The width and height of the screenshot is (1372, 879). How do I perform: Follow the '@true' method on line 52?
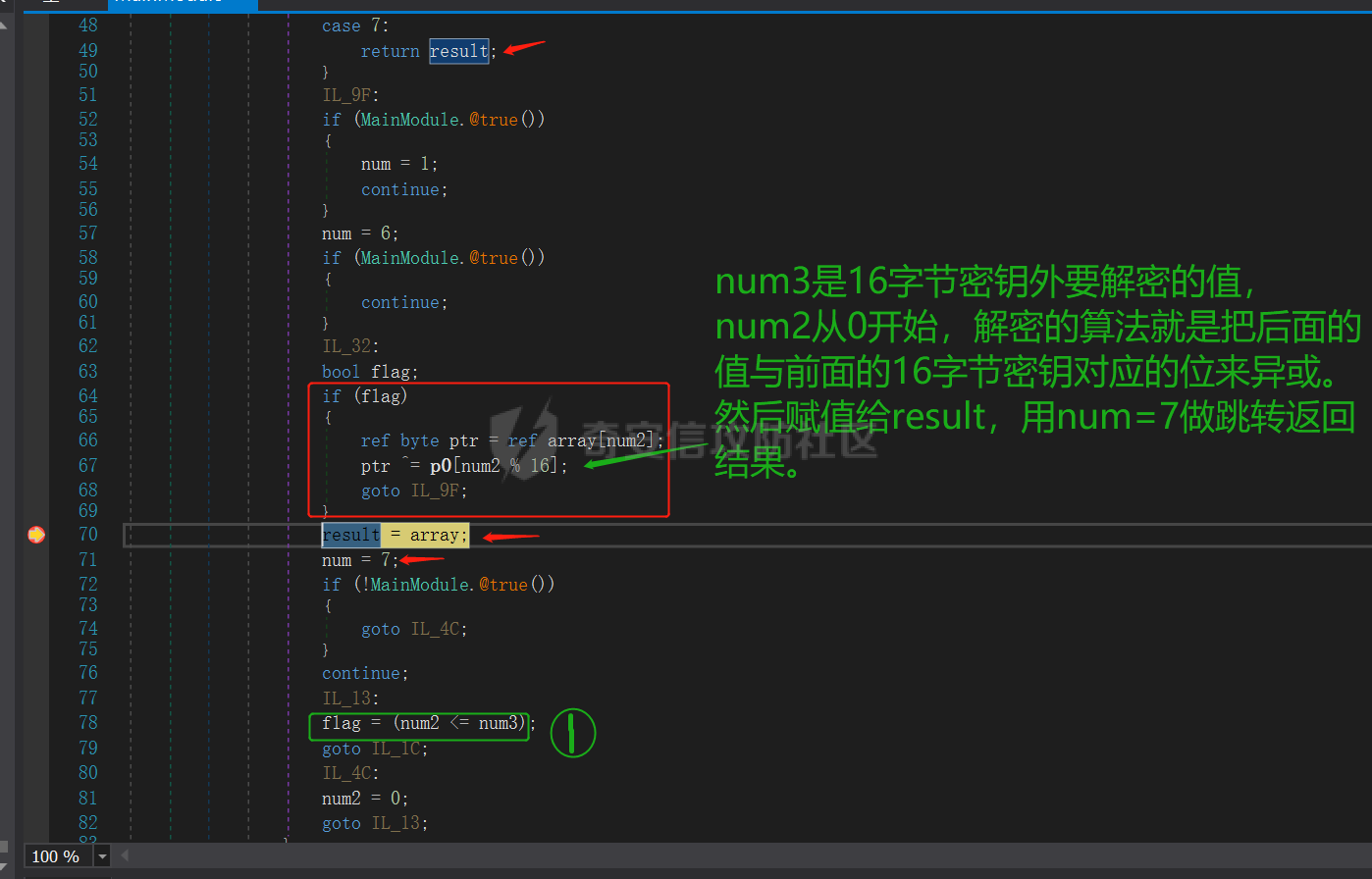[x=493, y=119]
